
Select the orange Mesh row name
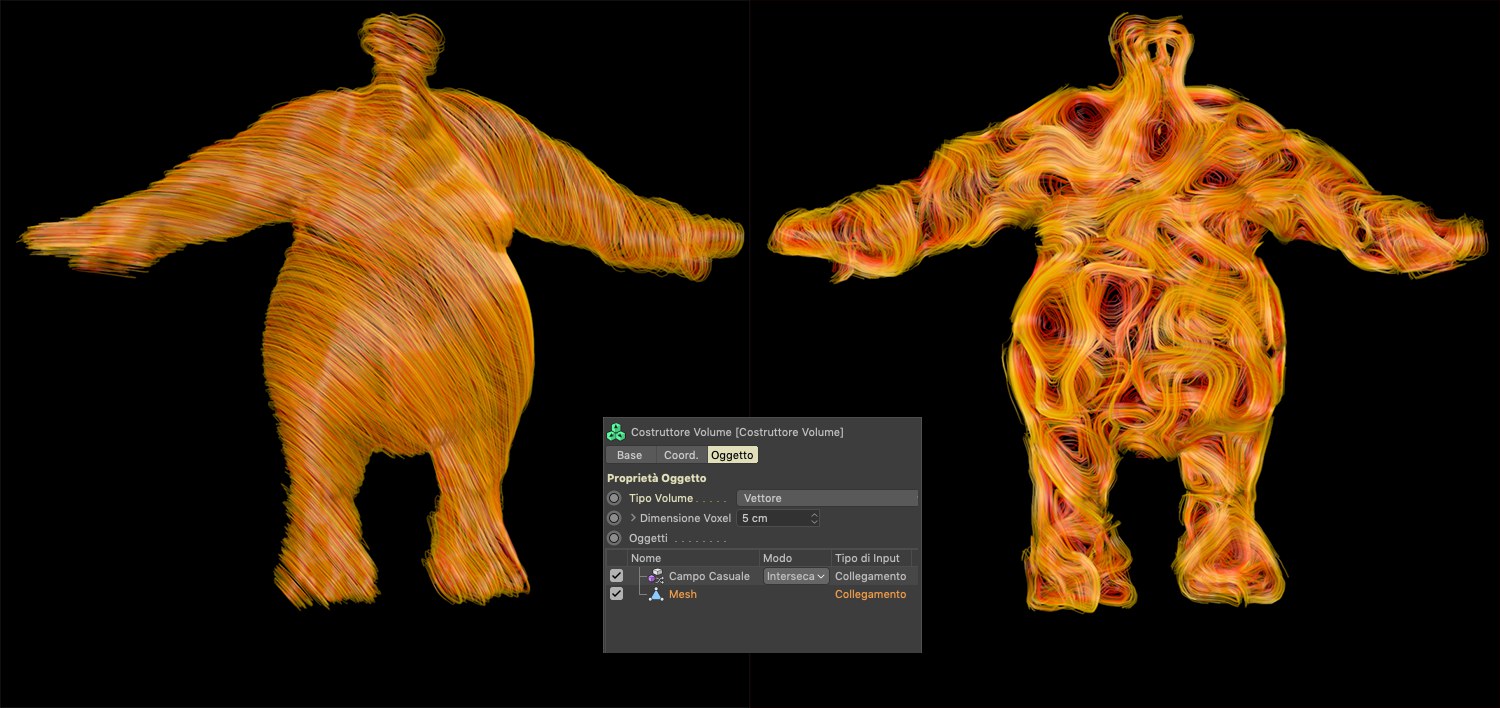tap(683, 594)
